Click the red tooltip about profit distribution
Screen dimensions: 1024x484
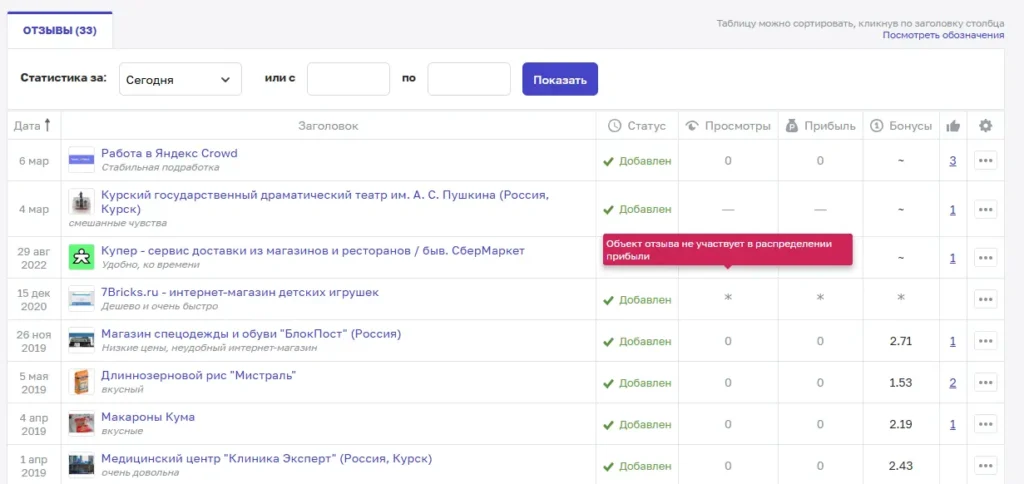click(x=728, y=250)
